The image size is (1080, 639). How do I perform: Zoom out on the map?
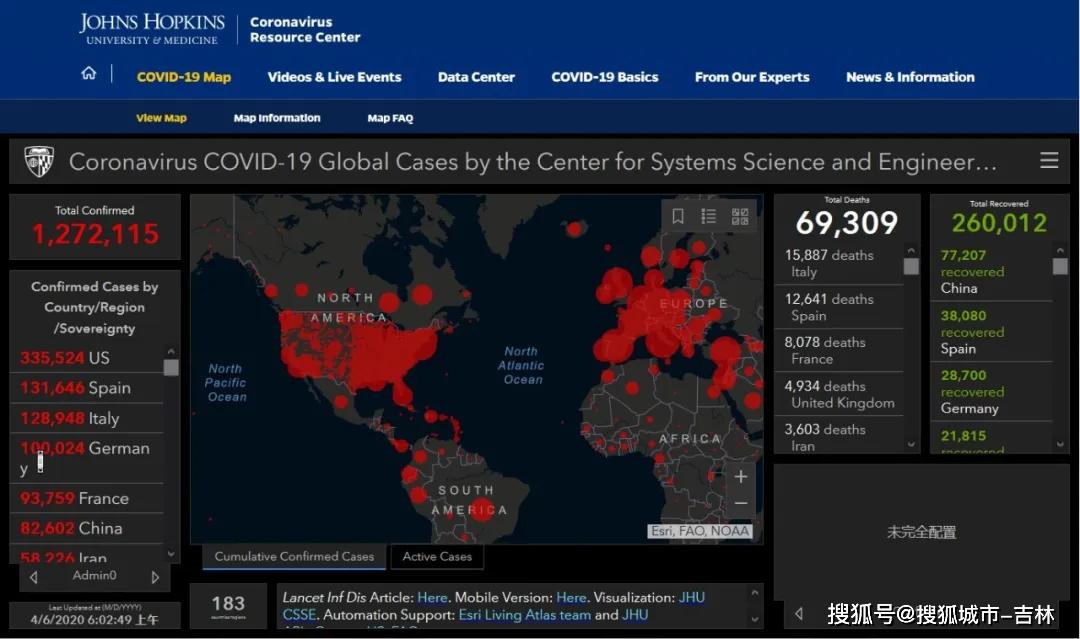coord(740,503)
